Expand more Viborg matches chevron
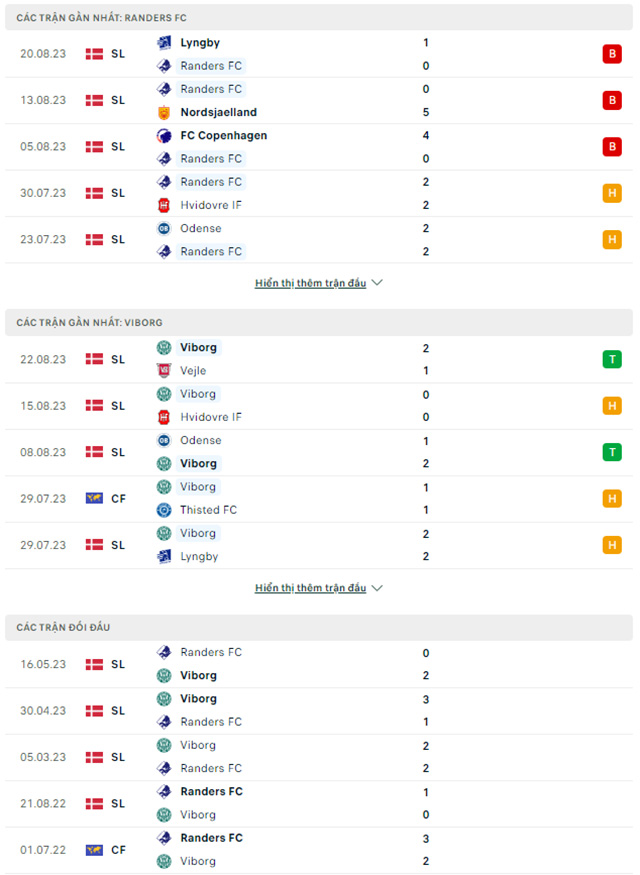640x875 pixels. tap(377, 588)
